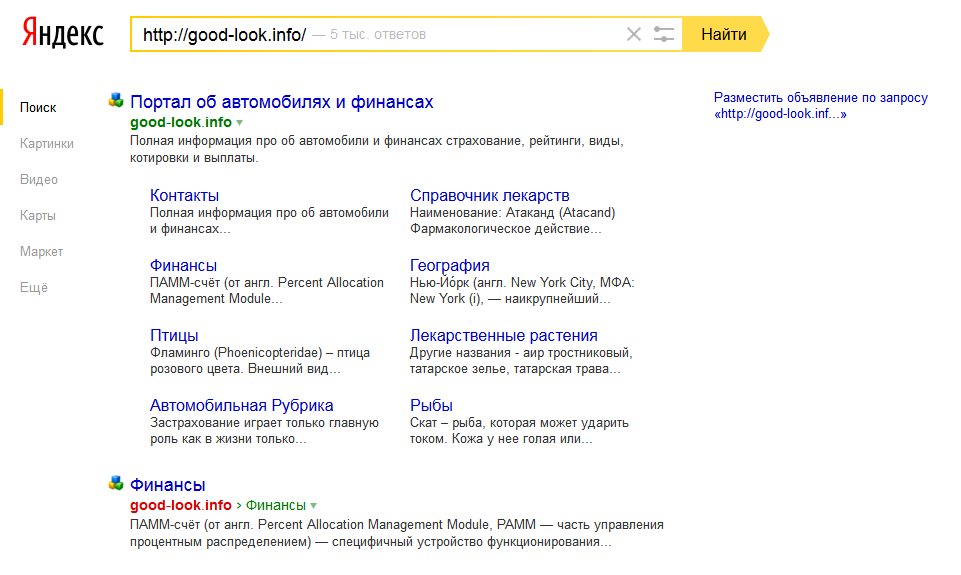Switch to Картинки in the sidebar

pos(47,143)
